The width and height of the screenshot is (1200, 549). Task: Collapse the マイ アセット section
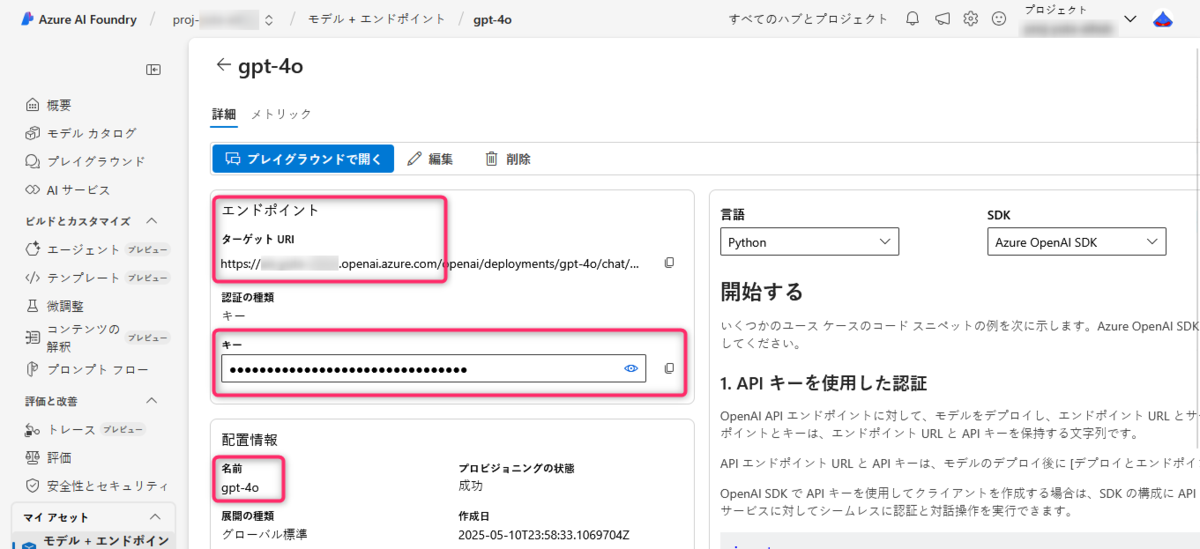[x=153, y=517]
